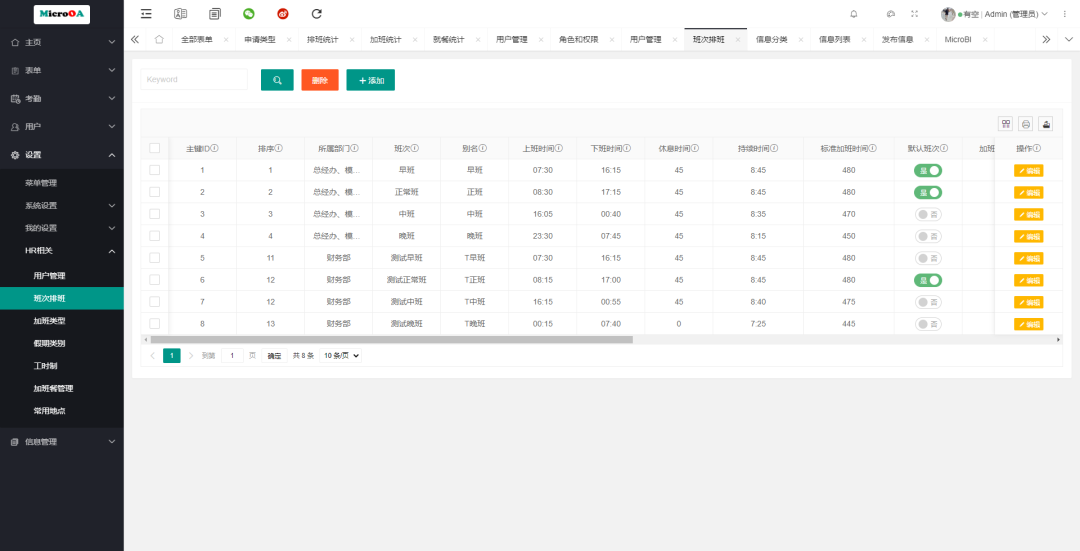Edit the 测试晚班 row with 编辑 button
The height and width of the screenshot is (551, 1080).
pyautogui.click(x=1028, y=324)
